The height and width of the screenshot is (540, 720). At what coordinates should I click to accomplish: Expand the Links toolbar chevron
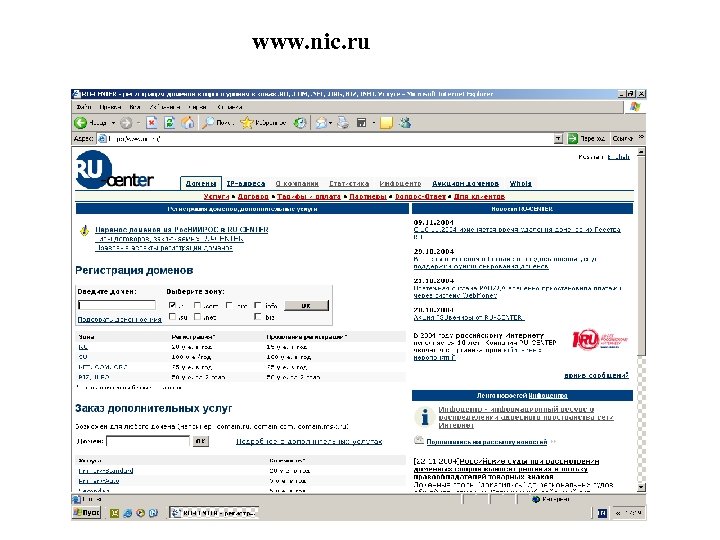(x=641, y=137)
